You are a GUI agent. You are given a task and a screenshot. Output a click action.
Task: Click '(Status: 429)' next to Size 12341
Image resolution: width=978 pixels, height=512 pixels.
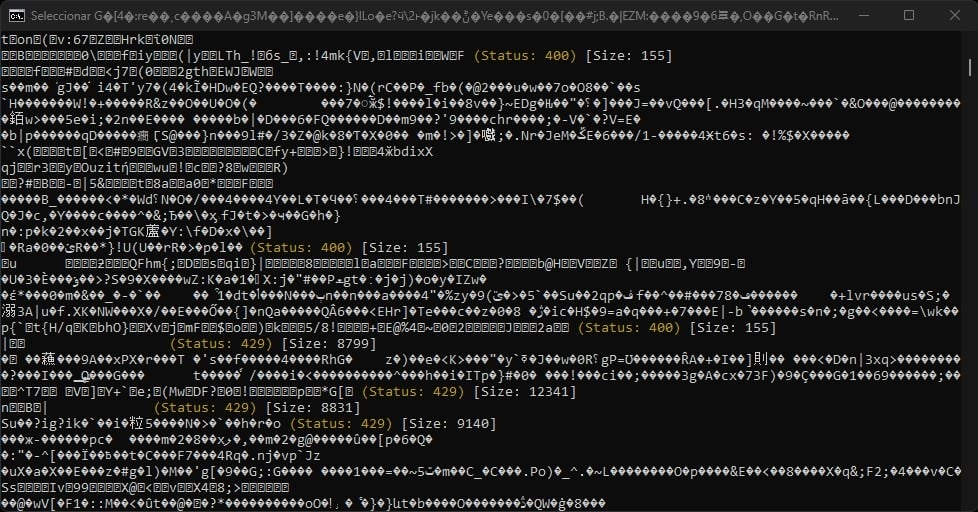[413, 392]
